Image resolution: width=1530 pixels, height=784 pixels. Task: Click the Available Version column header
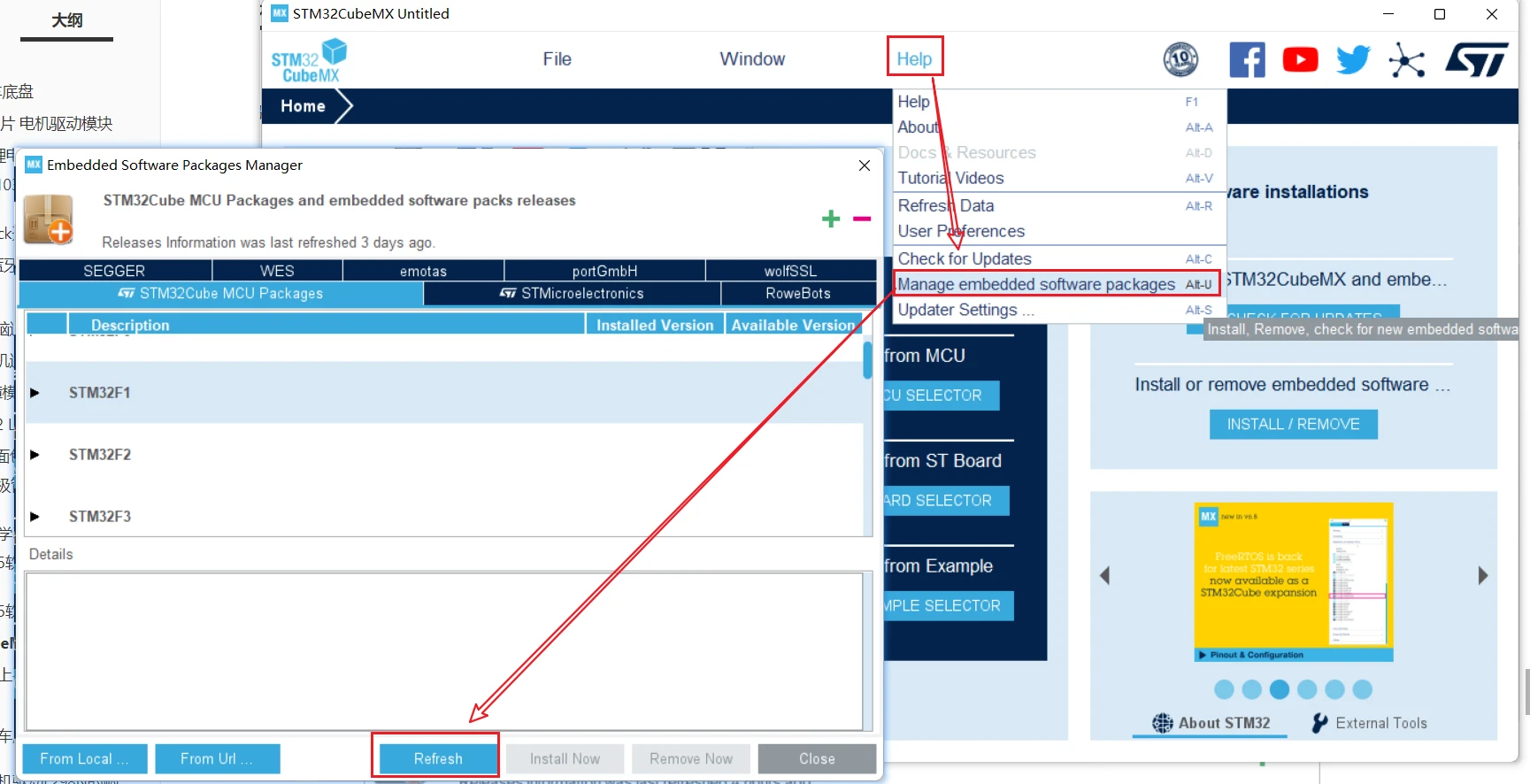793,325
